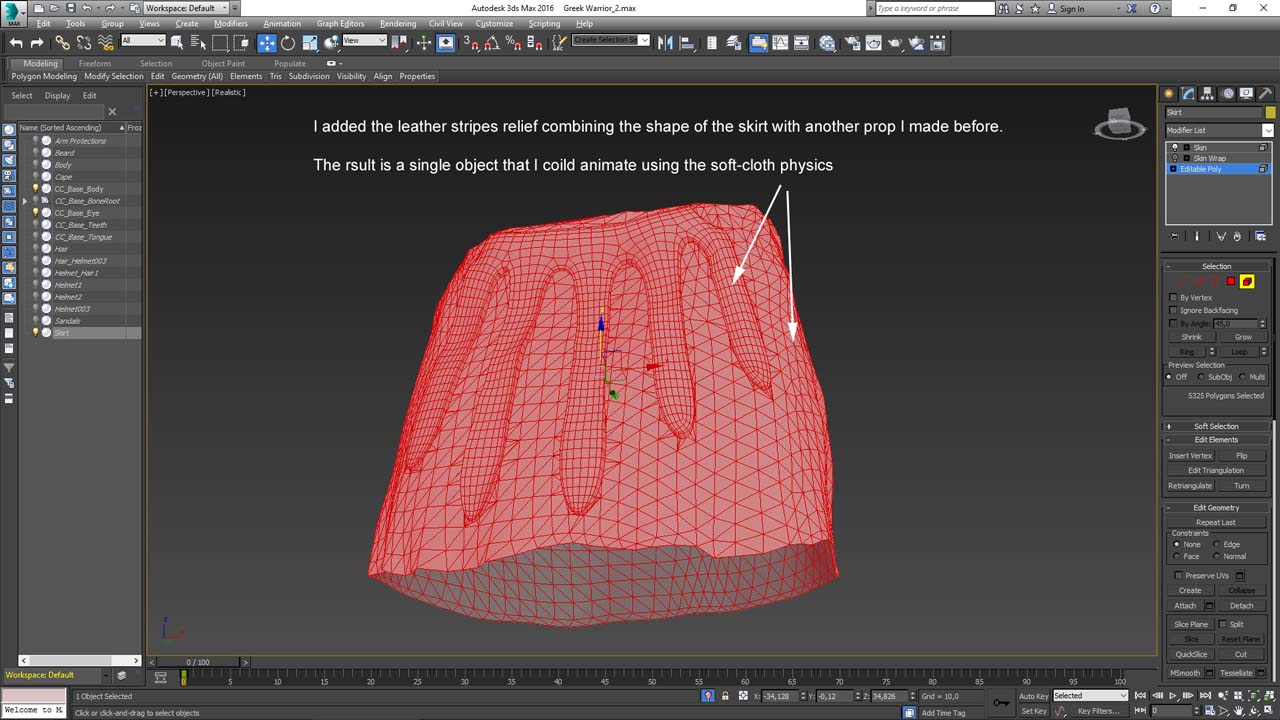Click the Unlink Selection tool
Image resolution: width=1280 pixels, height=720 pixels.
[x=84, y=43]
